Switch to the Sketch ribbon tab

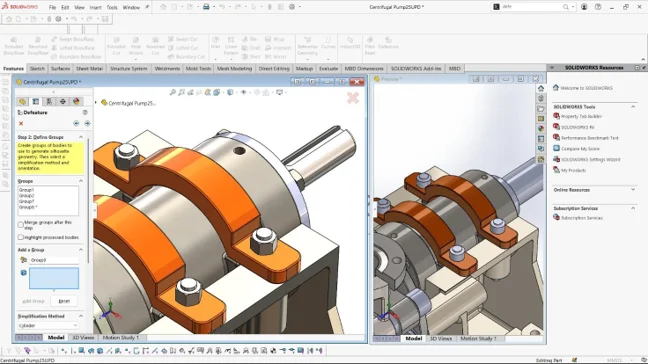click(37, 69)
